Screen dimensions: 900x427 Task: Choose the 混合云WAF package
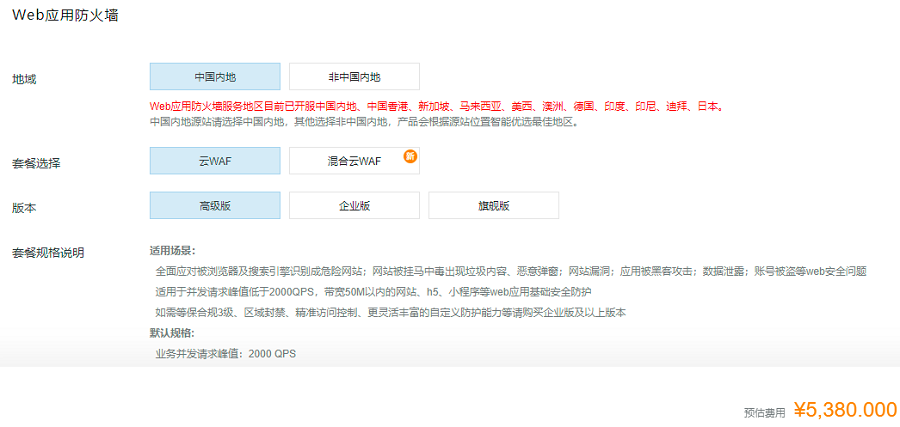point(354,161)
